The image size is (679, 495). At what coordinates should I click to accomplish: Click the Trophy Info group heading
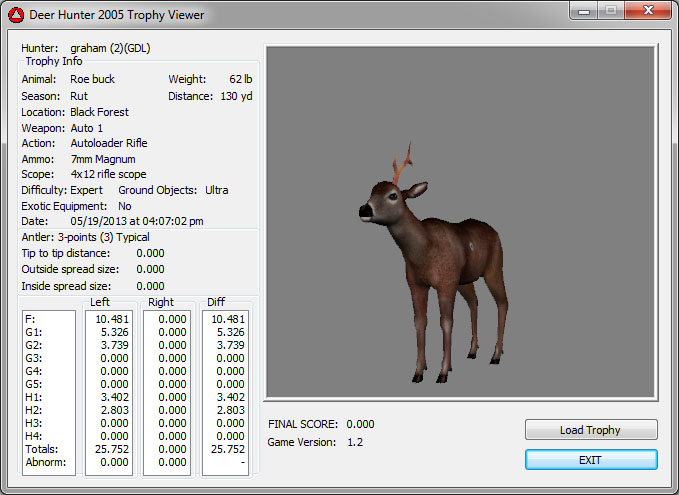54,62
